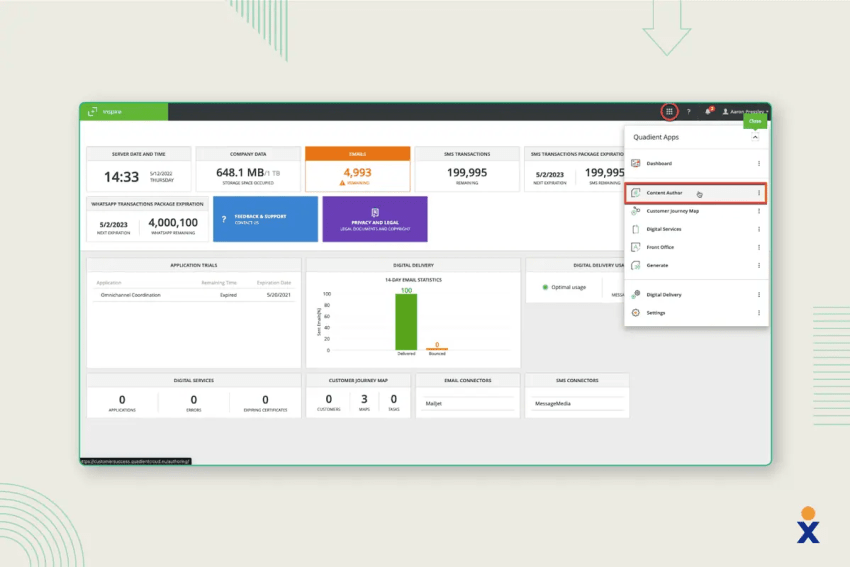The image size is (850, 567).
Task: Click the Application column header
Action: click(x=109, y=282)
